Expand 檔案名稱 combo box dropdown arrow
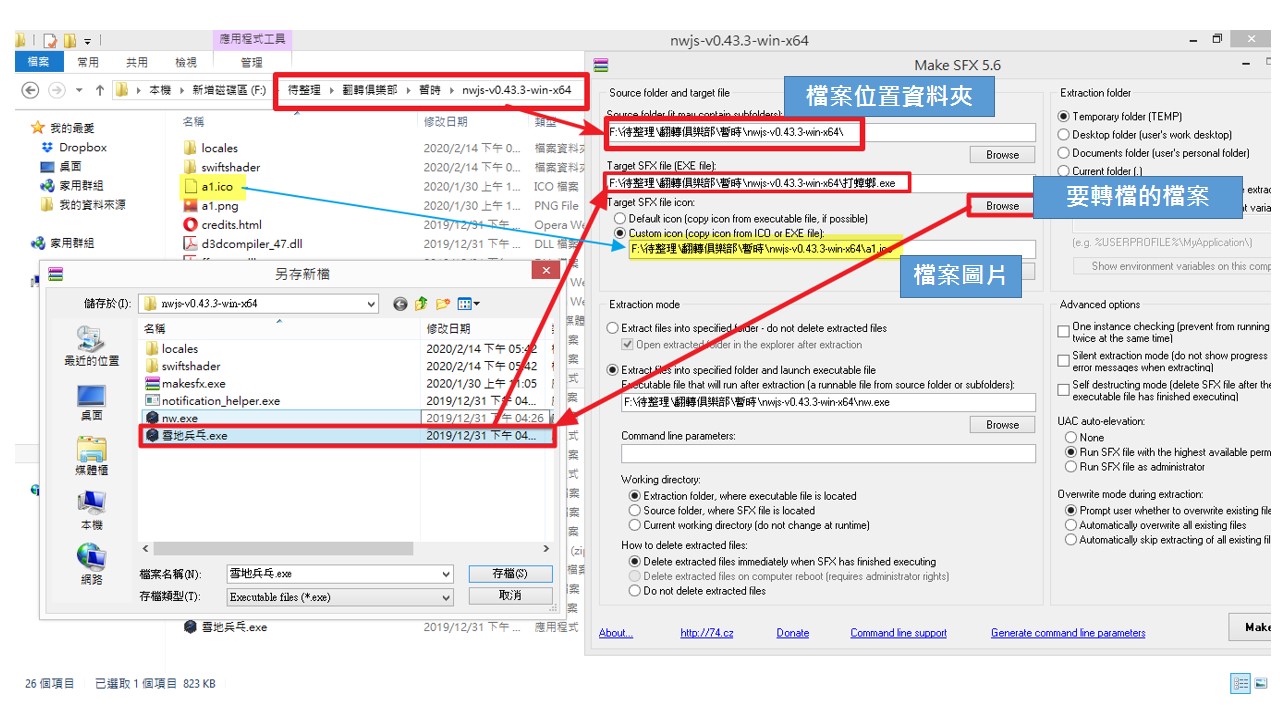The image size is (1280, 720). click(446, 574)
